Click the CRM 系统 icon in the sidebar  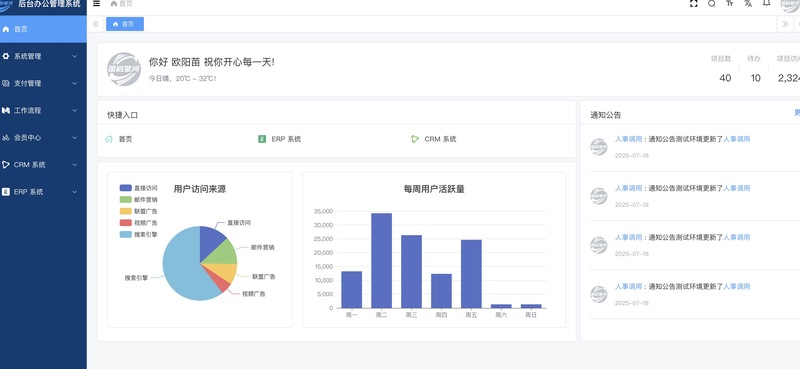[x=6, y=164]
